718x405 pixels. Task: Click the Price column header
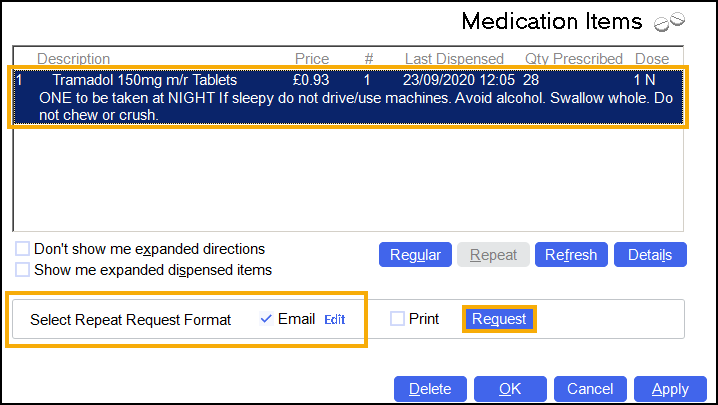[x=311, y=59]
